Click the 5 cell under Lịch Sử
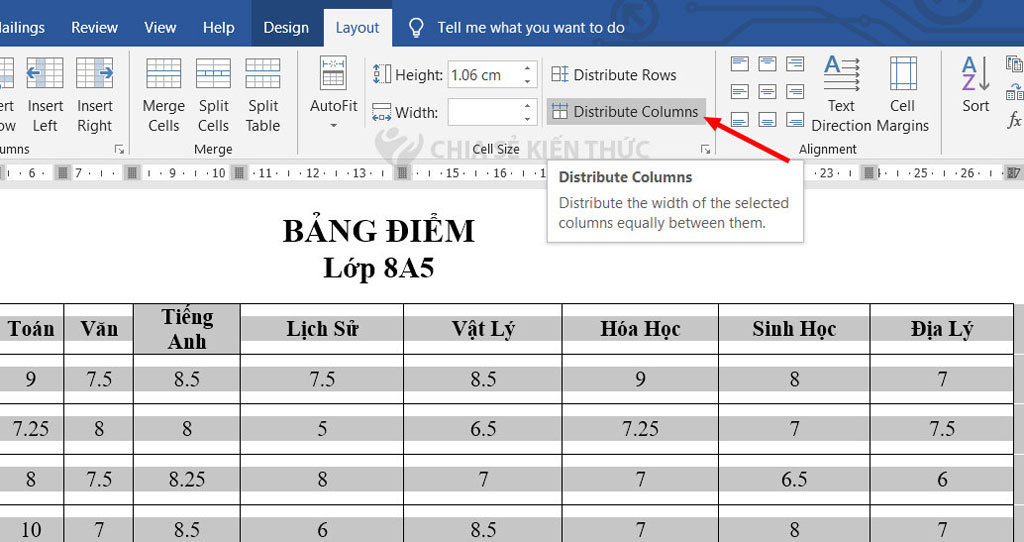This screenshot has width=1024, height=542. click(x=322, y=429)
